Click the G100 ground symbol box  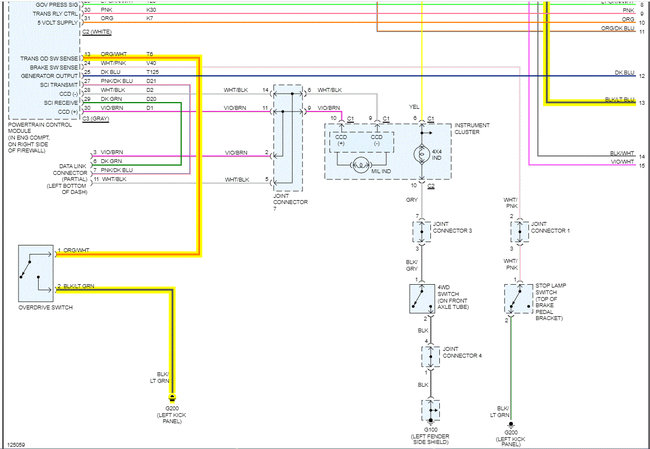tap(431, 410)
